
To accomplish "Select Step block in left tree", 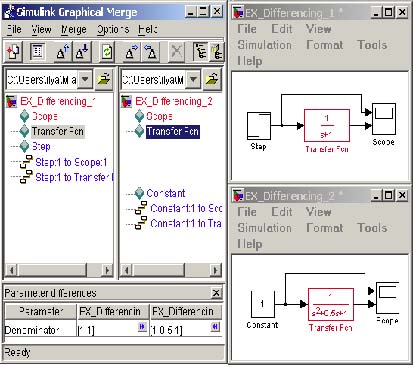I will coord(41,146).
